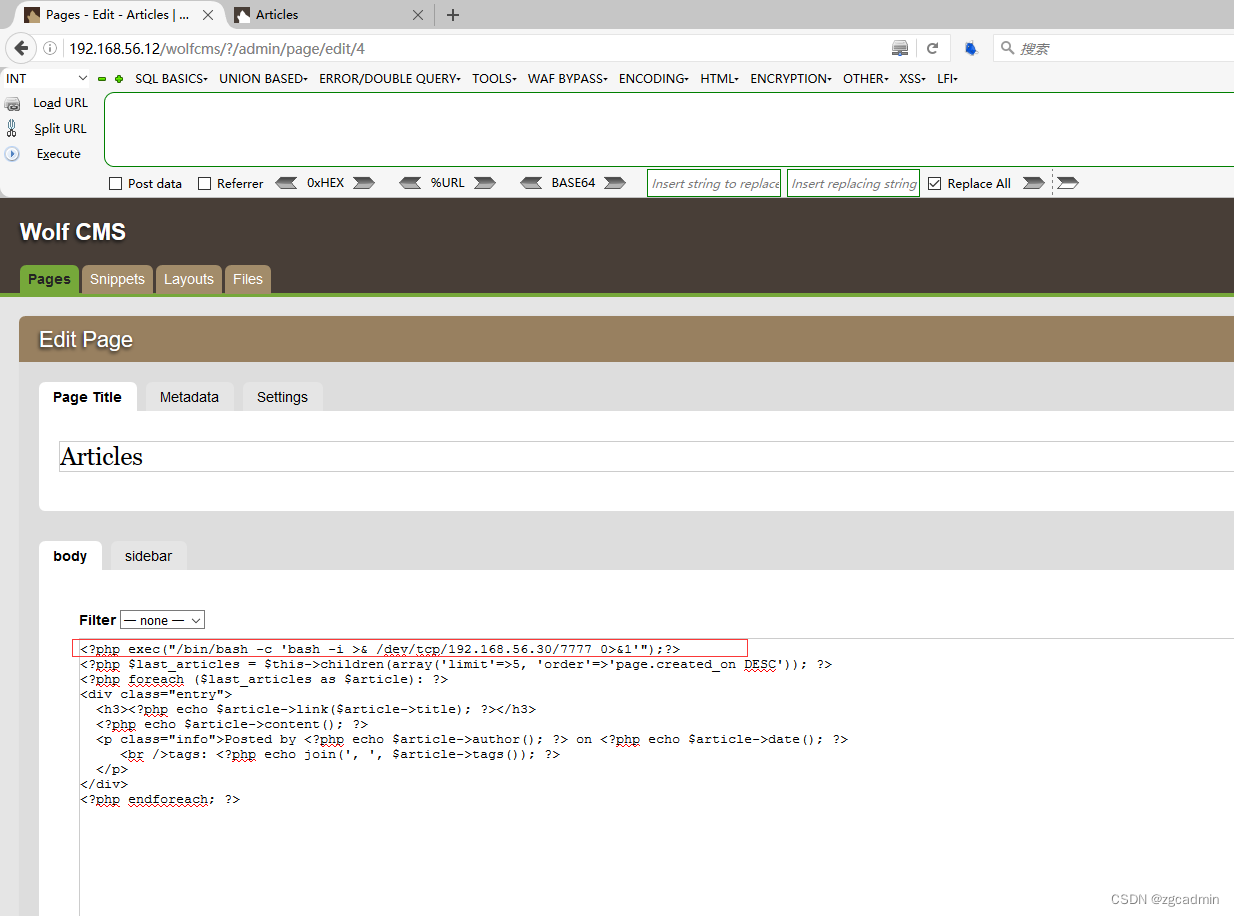Enable the Post data checkbox
This screenshot has height=916, width=1234.
click(x=115, y=184)
